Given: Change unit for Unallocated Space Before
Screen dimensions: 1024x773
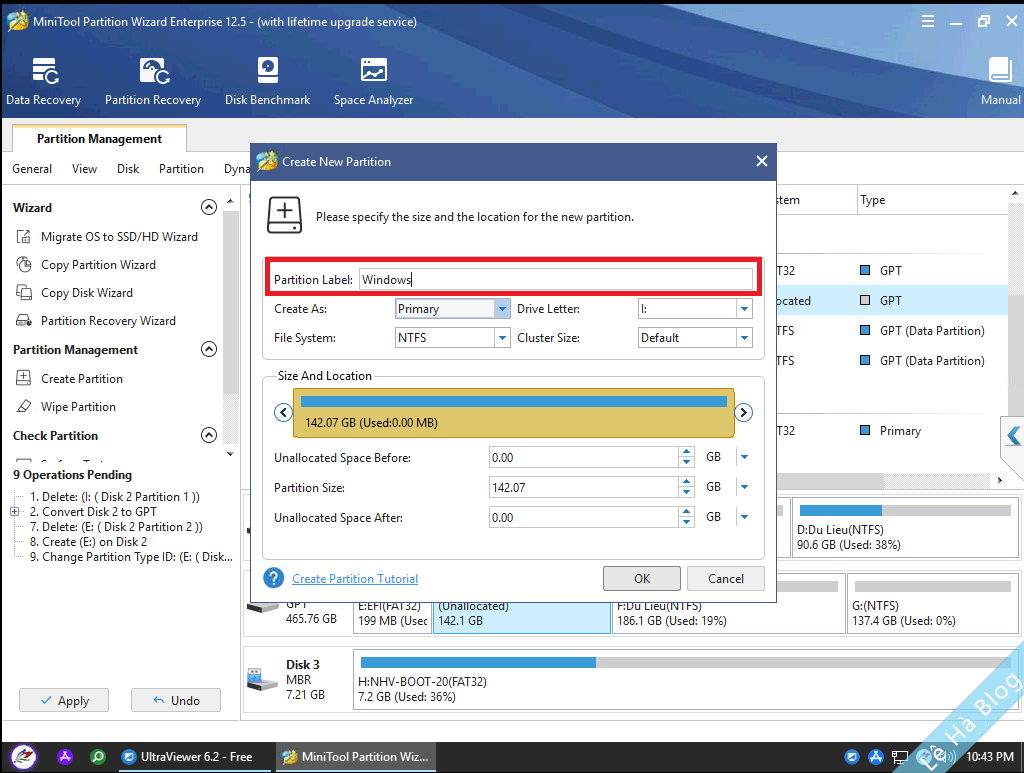Looking at the screenshot, I should (744, 457).
